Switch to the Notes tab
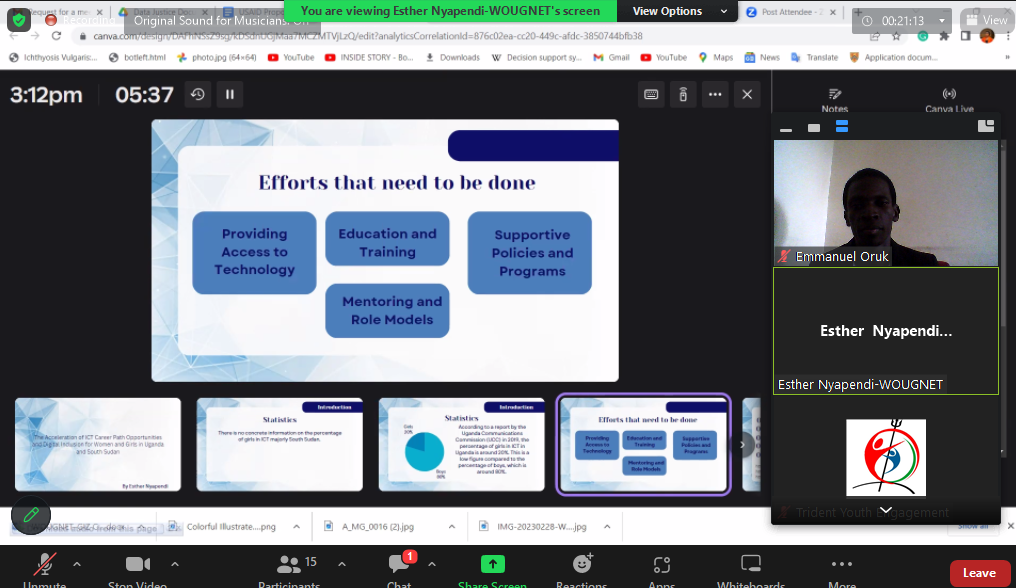The width and height of the screenshot is (1016, 588). (834, 100)
